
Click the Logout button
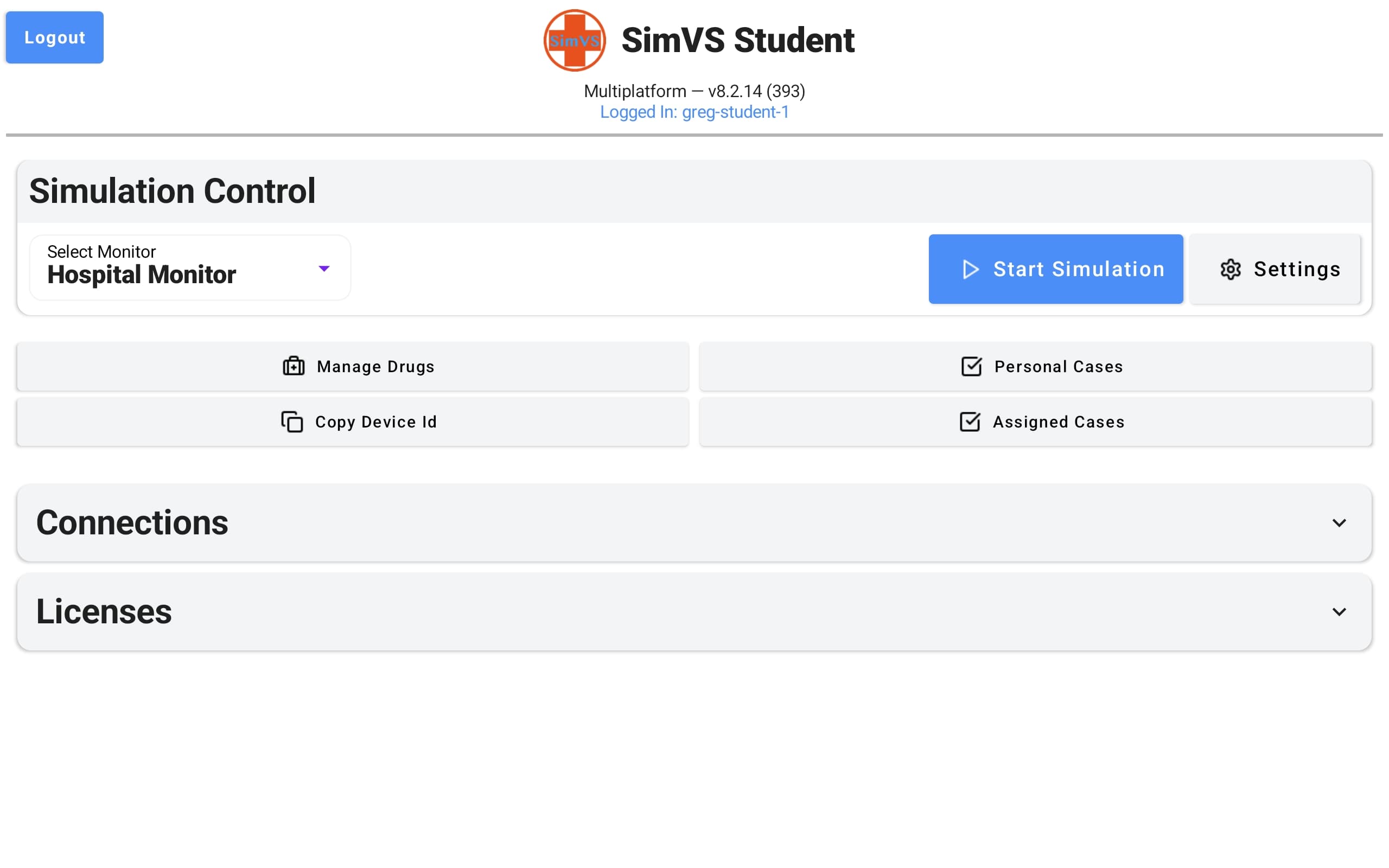pos(54,37)
